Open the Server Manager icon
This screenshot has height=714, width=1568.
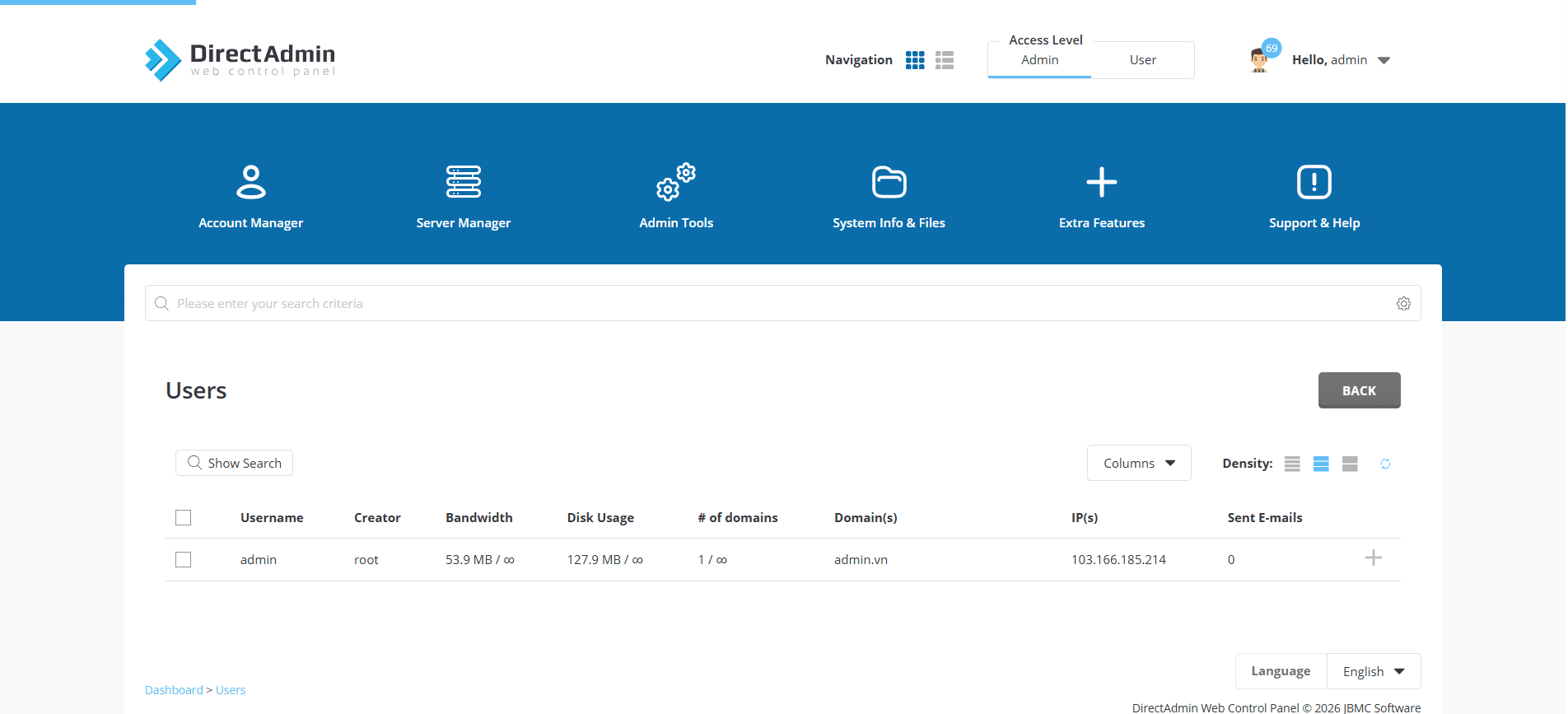[463, 182]
